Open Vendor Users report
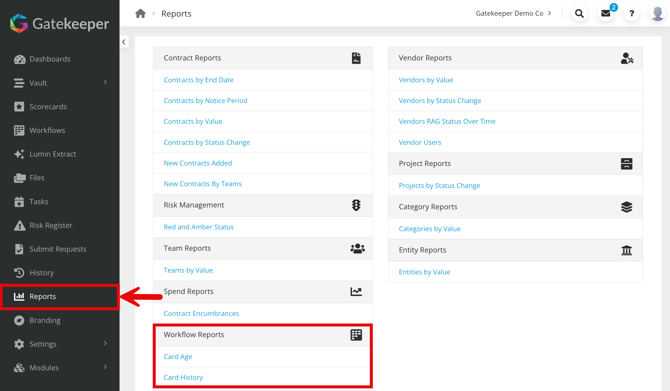The height and width of the screenshot is (391, 670). click(x=420, y=142)
